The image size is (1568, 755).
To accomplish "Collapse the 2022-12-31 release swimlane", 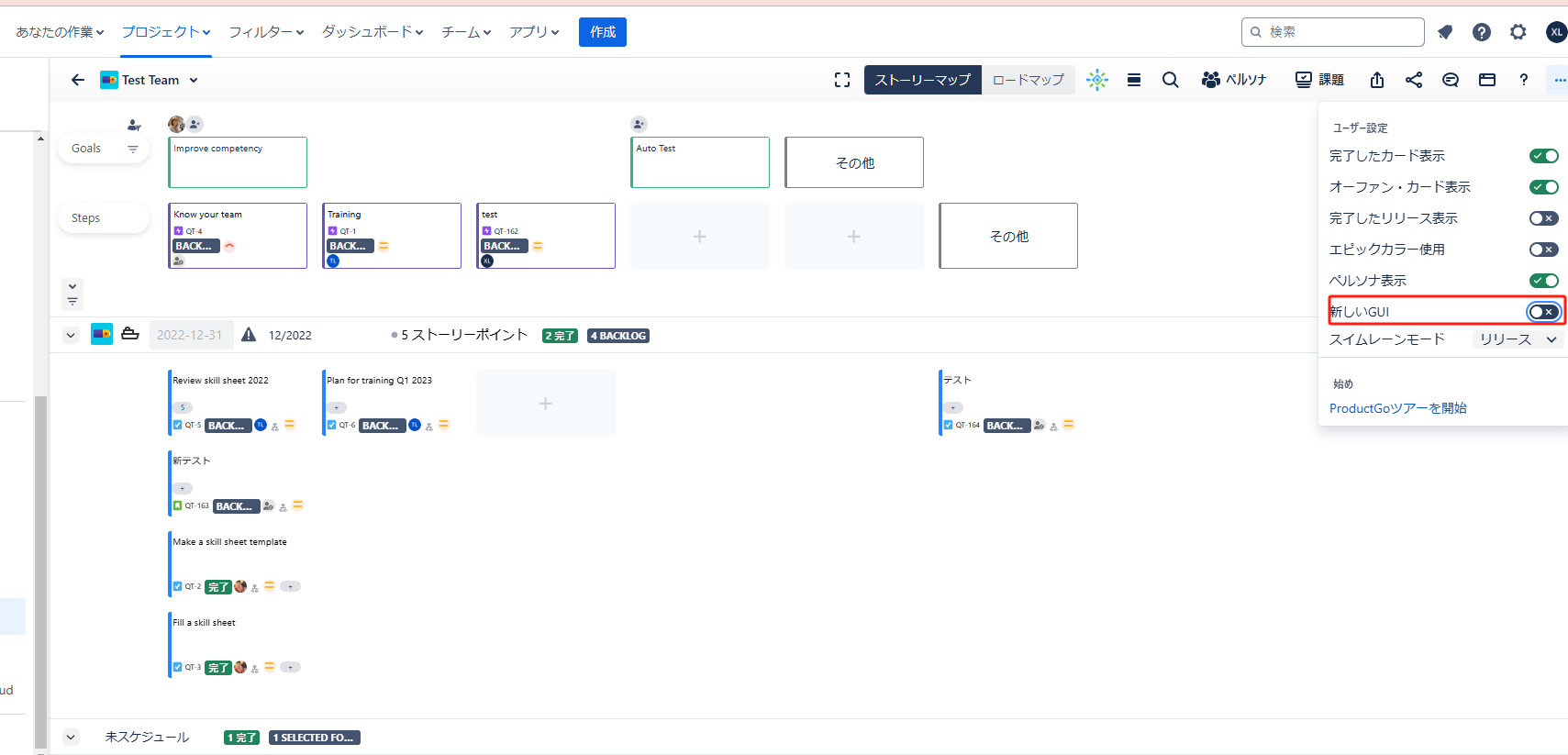I will [x=71, y=335].
